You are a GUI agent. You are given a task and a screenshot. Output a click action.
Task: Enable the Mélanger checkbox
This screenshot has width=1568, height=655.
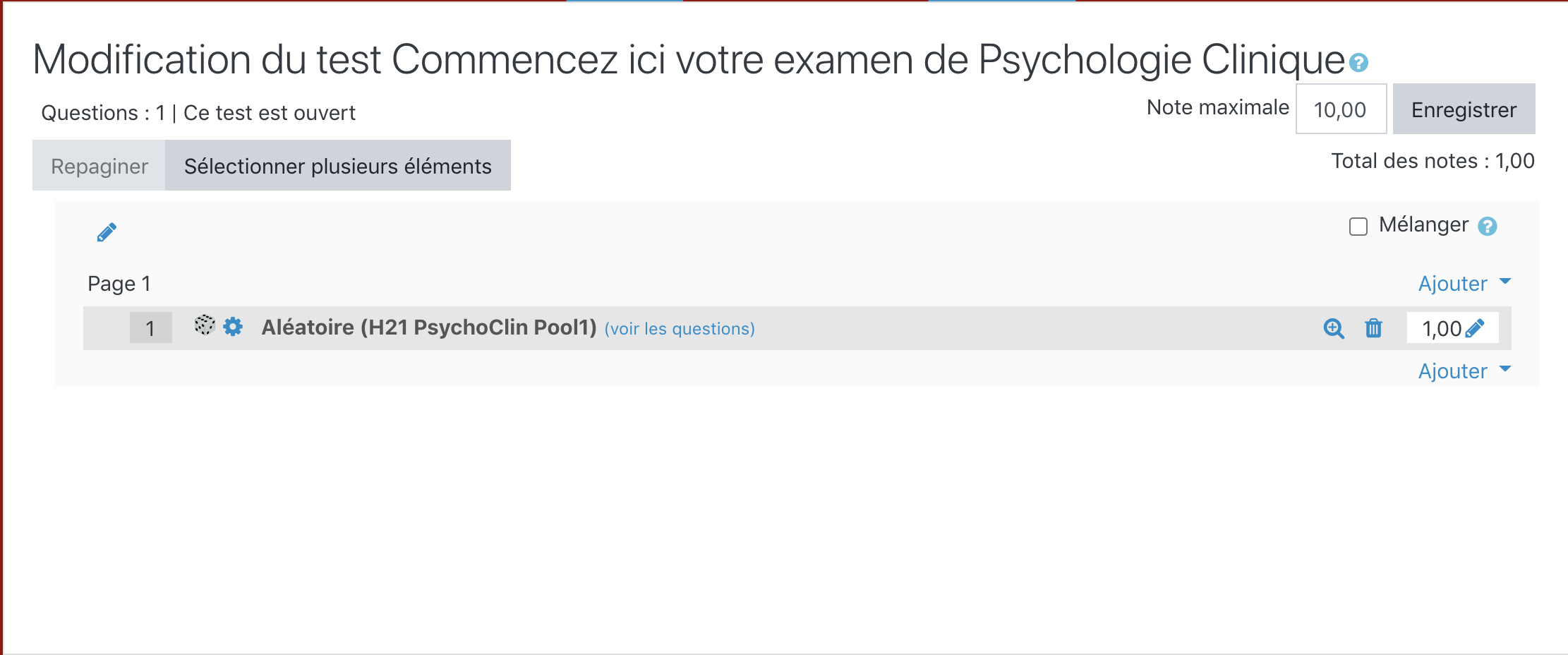1358,227
